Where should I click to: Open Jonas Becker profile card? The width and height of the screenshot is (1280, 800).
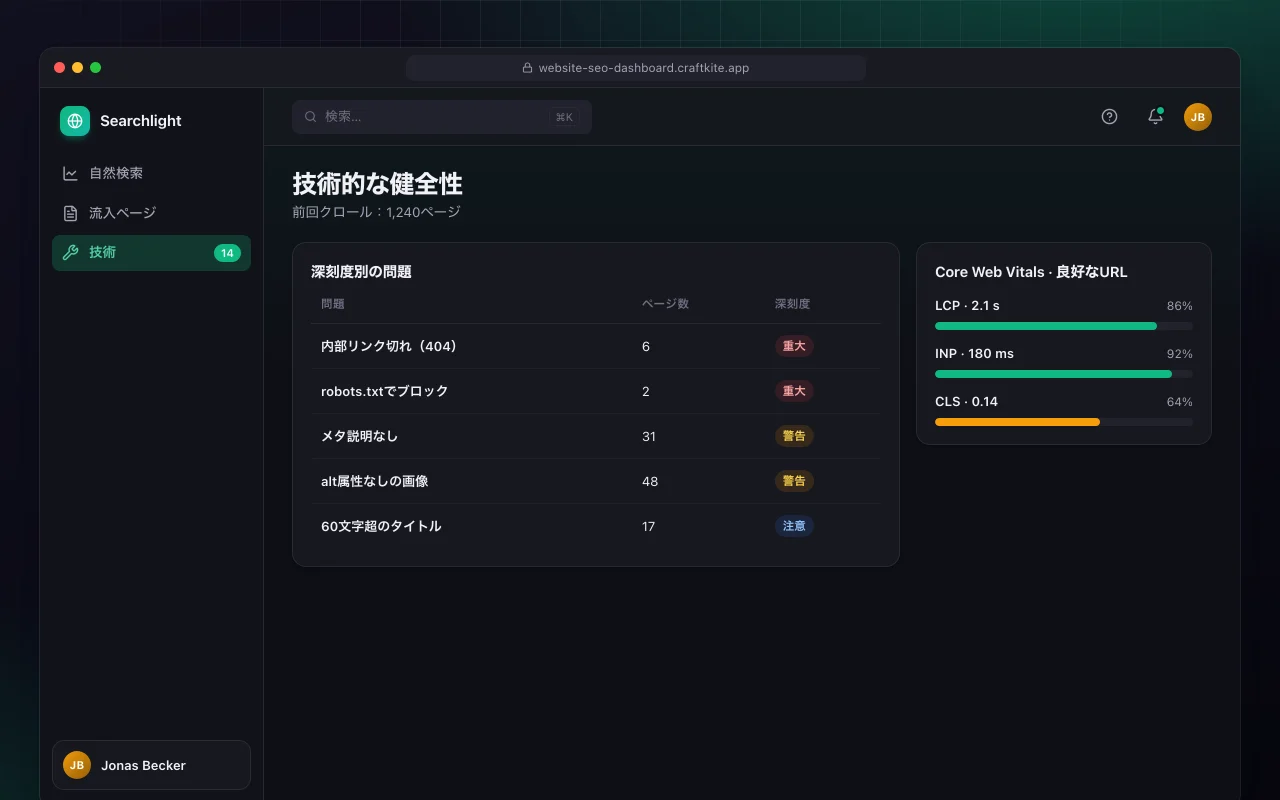[151, 765]
